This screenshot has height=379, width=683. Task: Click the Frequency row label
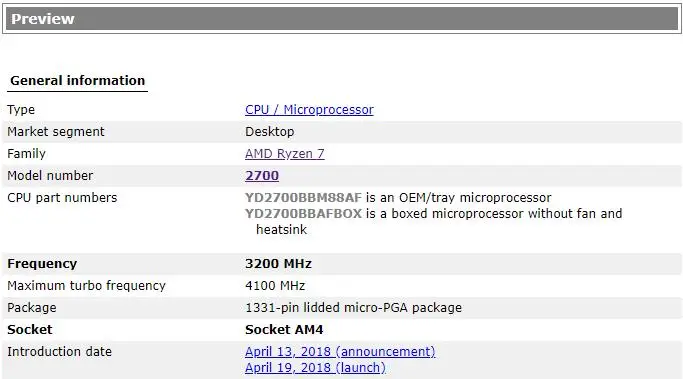click(42, 264)
